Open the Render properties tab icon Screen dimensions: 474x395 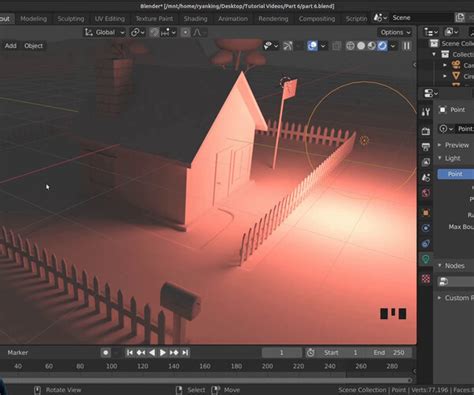coord(426,131)
